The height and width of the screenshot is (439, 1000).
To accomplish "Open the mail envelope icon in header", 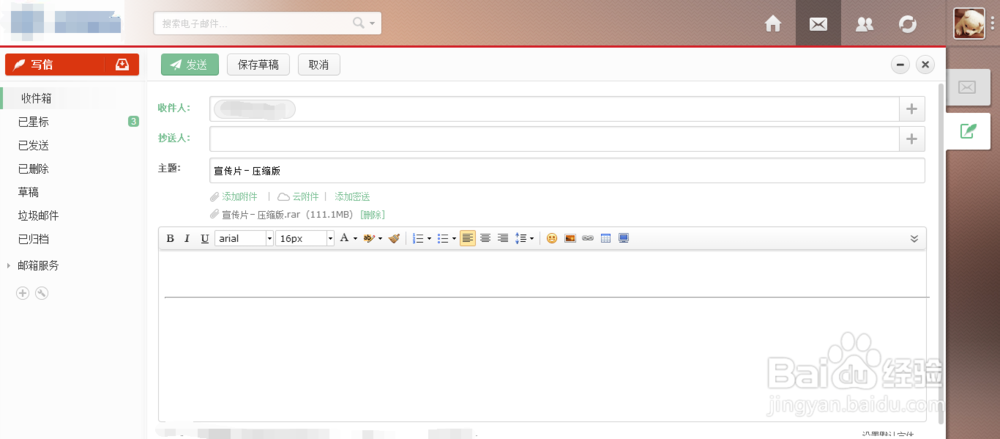I will (818, 24).
